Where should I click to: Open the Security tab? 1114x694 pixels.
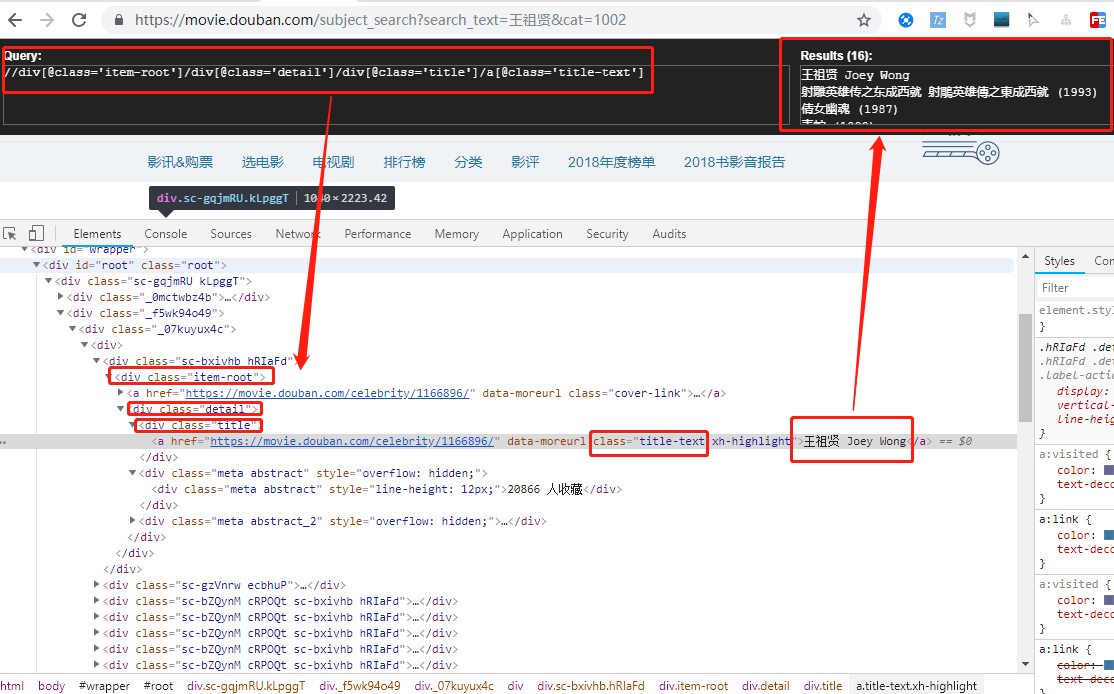click(607, 234)
